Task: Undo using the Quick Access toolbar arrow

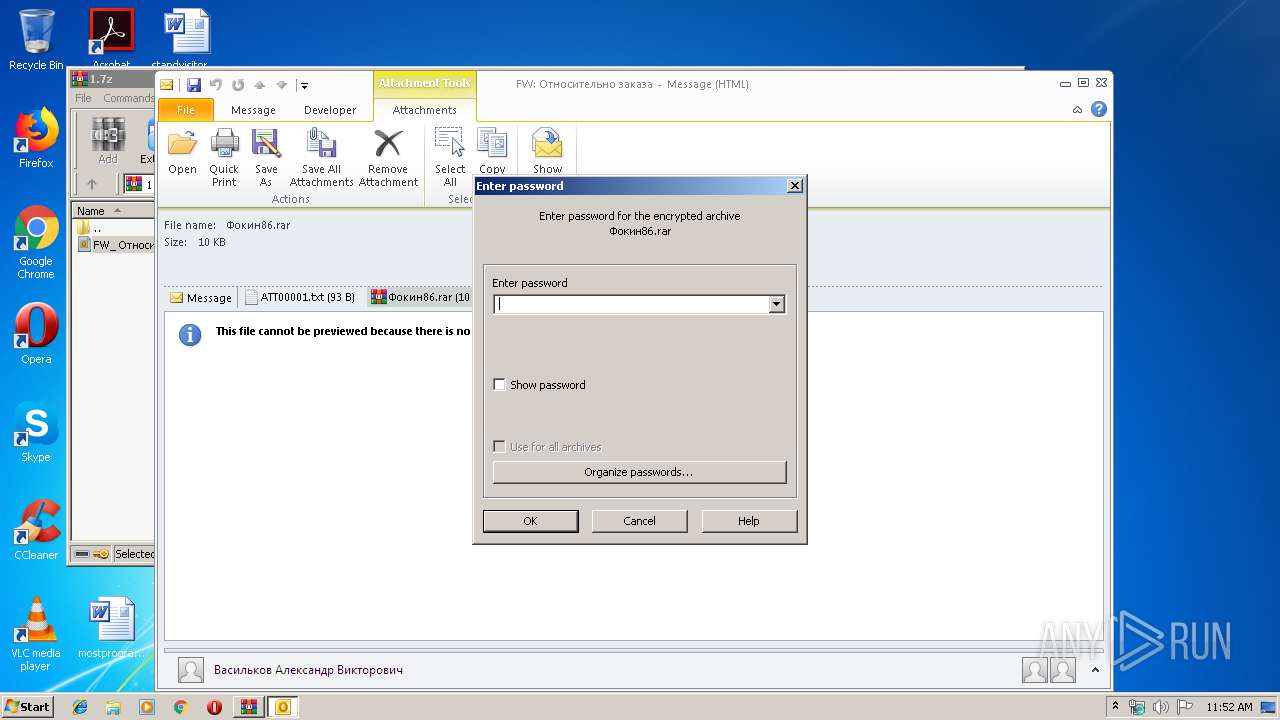Action: pyautogui.click(x=215, y=85)
